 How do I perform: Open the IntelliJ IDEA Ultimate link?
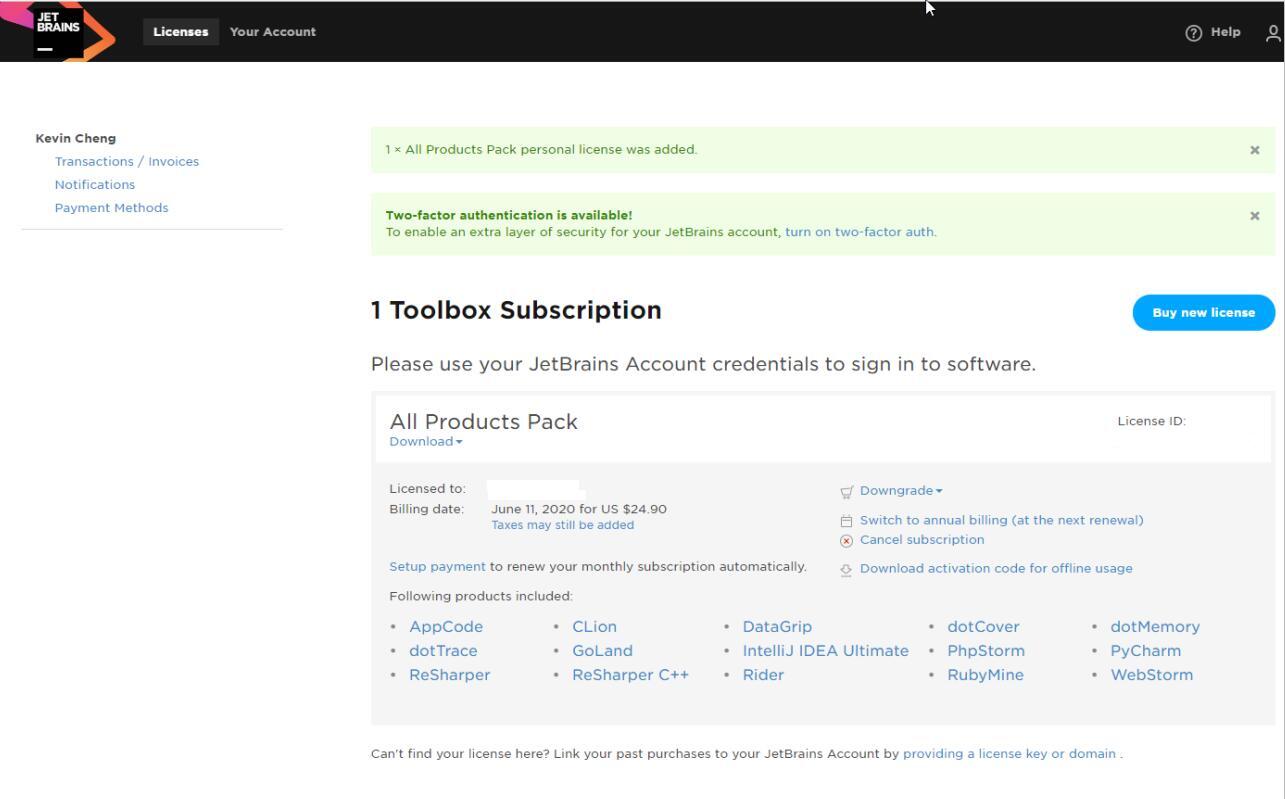(x=826, y=651)
